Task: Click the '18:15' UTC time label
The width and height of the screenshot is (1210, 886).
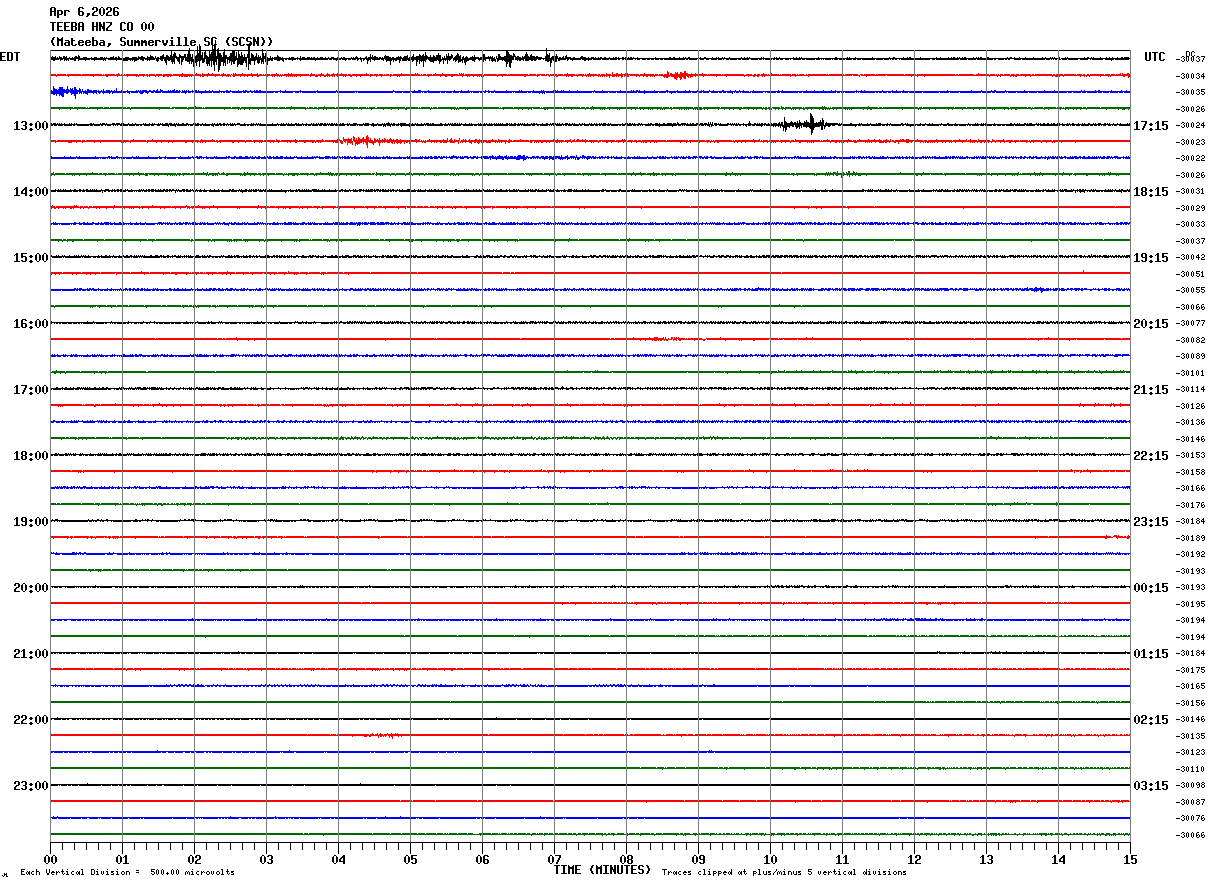Action: click(x=1150, y=192)
